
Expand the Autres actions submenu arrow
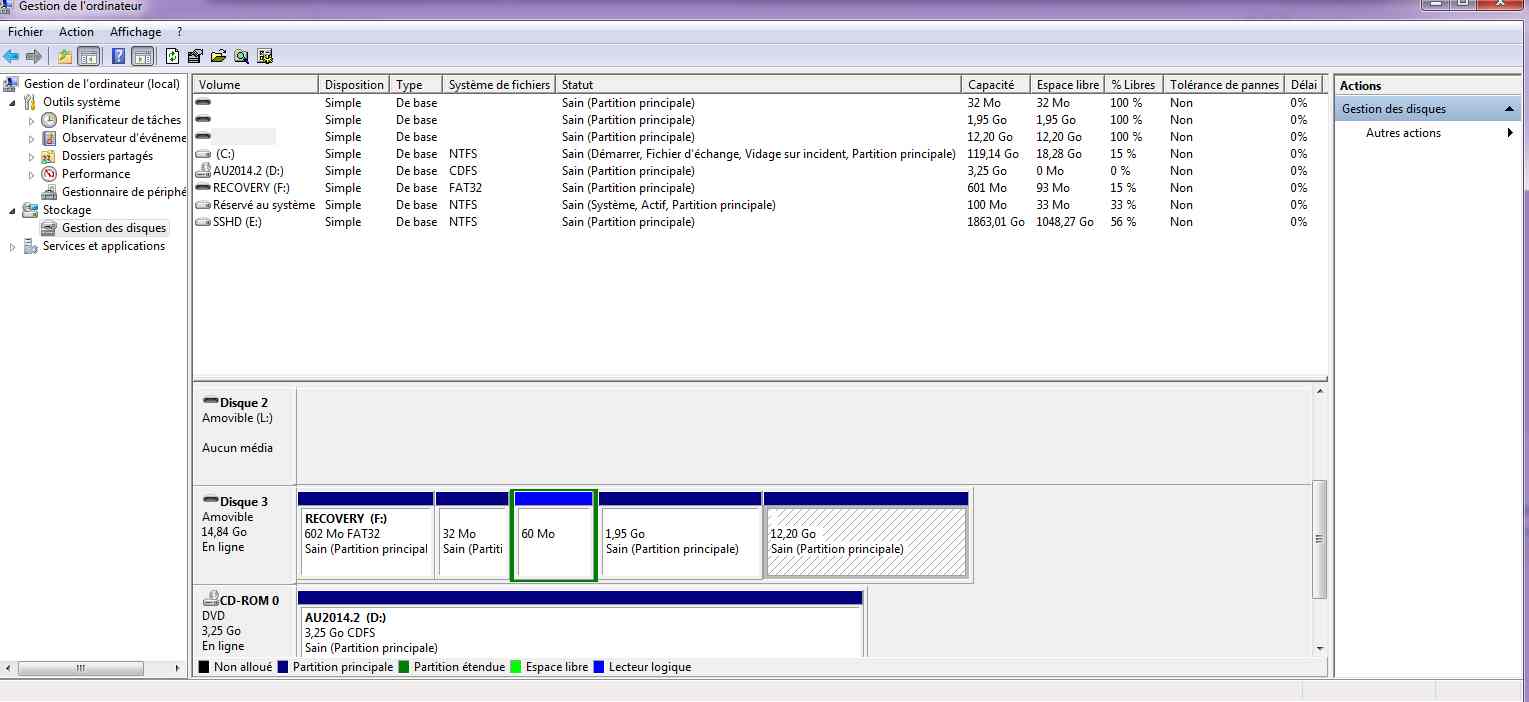pyautogui.click(x=1510, y=133)
